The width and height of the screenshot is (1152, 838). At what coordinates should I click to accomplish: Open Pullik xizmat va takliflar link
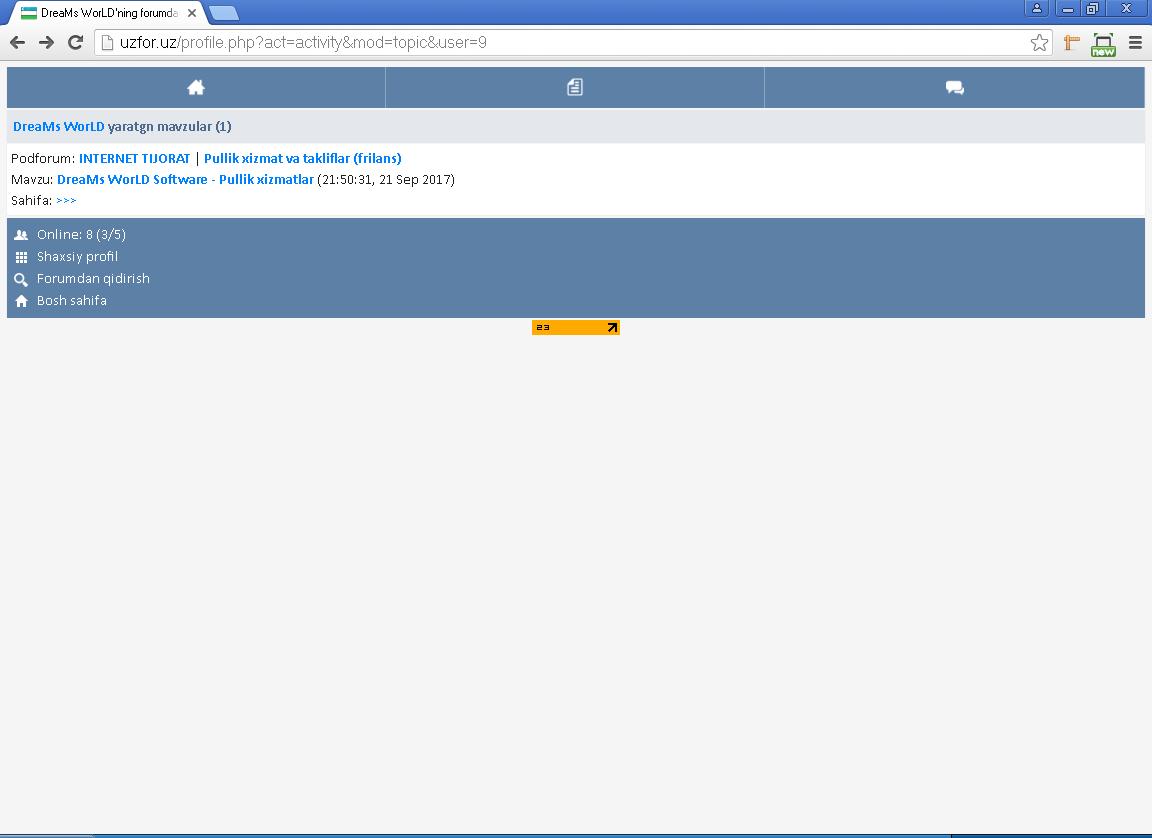point(302,158)
